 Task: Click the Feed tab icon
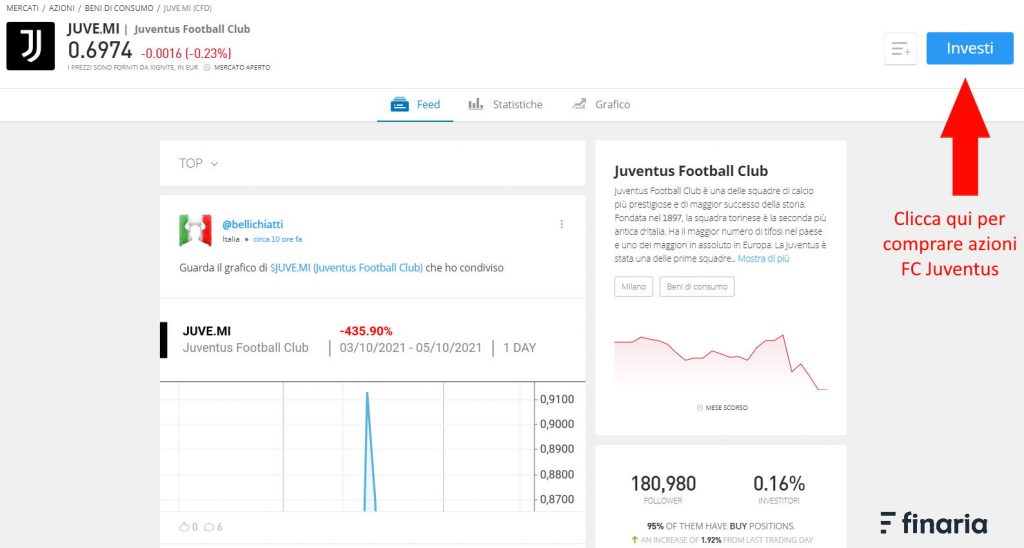pyautogui.click(x=400, y=105)
